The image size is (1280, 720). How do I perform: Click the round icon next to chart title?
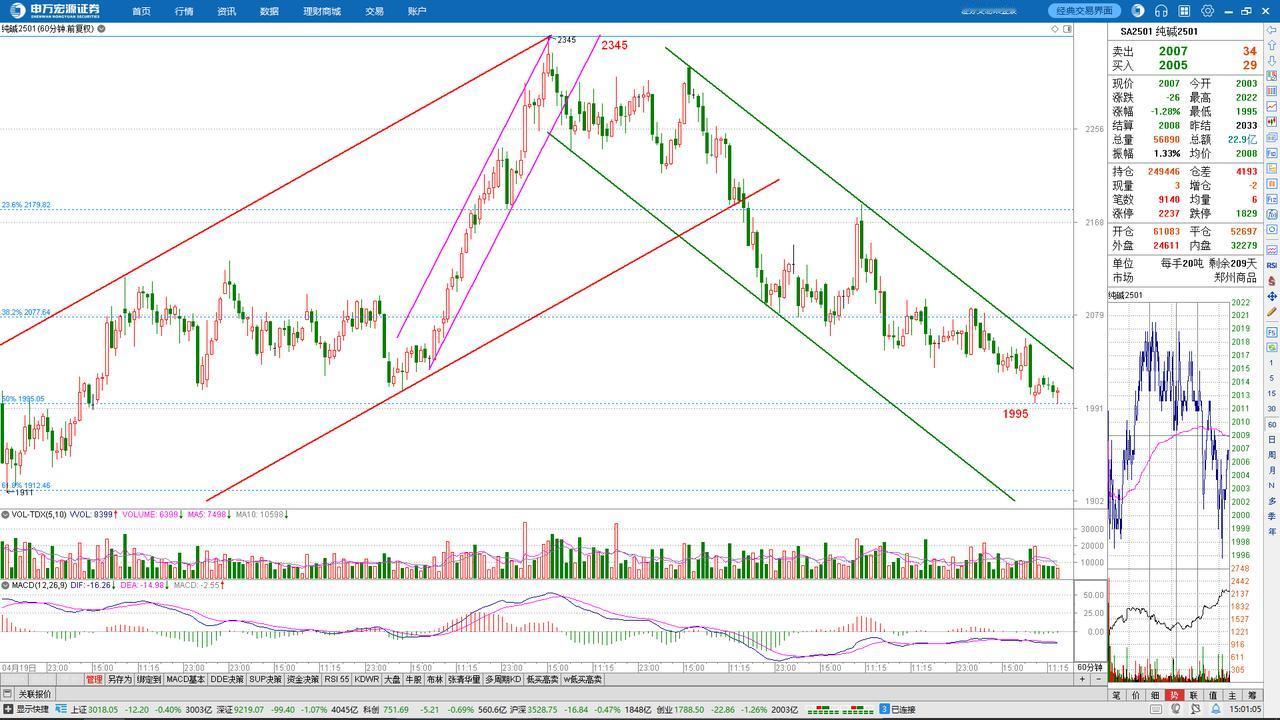101,29
